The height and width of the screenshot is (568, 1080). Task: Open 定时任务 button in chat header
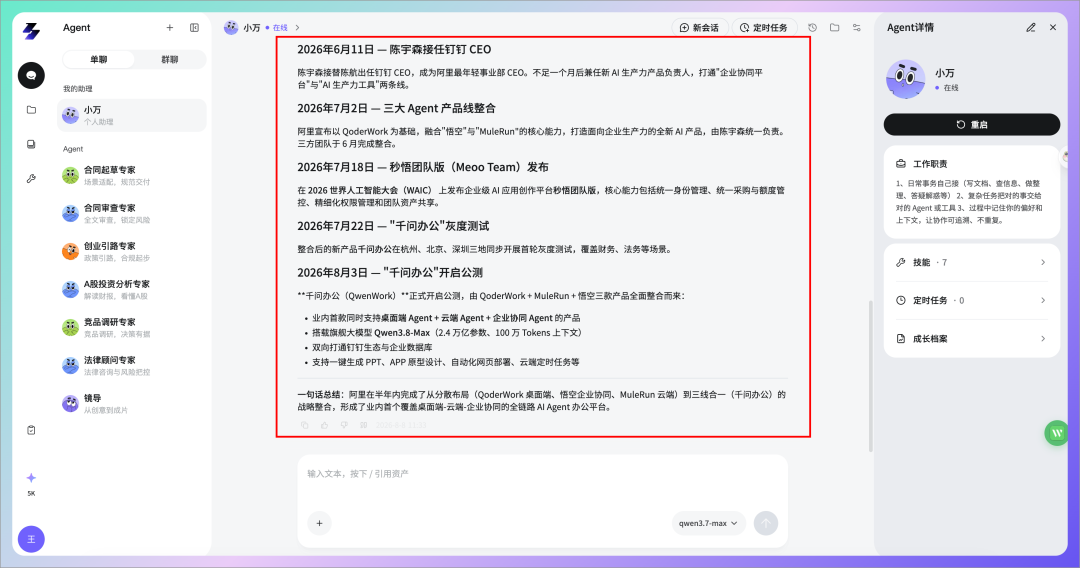pos(764,28)
